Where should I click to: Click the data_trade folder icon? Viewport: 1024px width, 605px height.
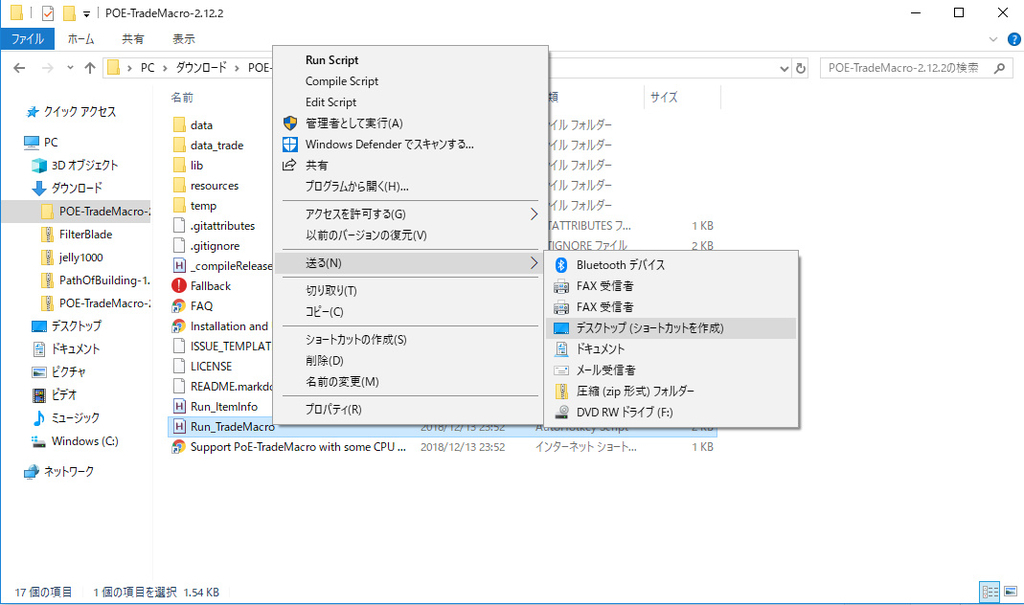click(x=180, y=145)
